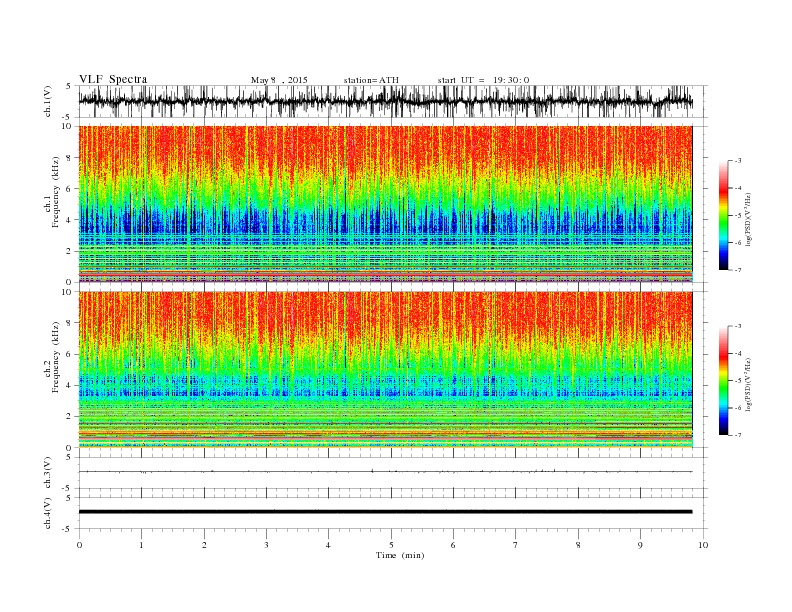Click the ch.2 spectrogram color bar
792x612 pixels.
point(724,380)
